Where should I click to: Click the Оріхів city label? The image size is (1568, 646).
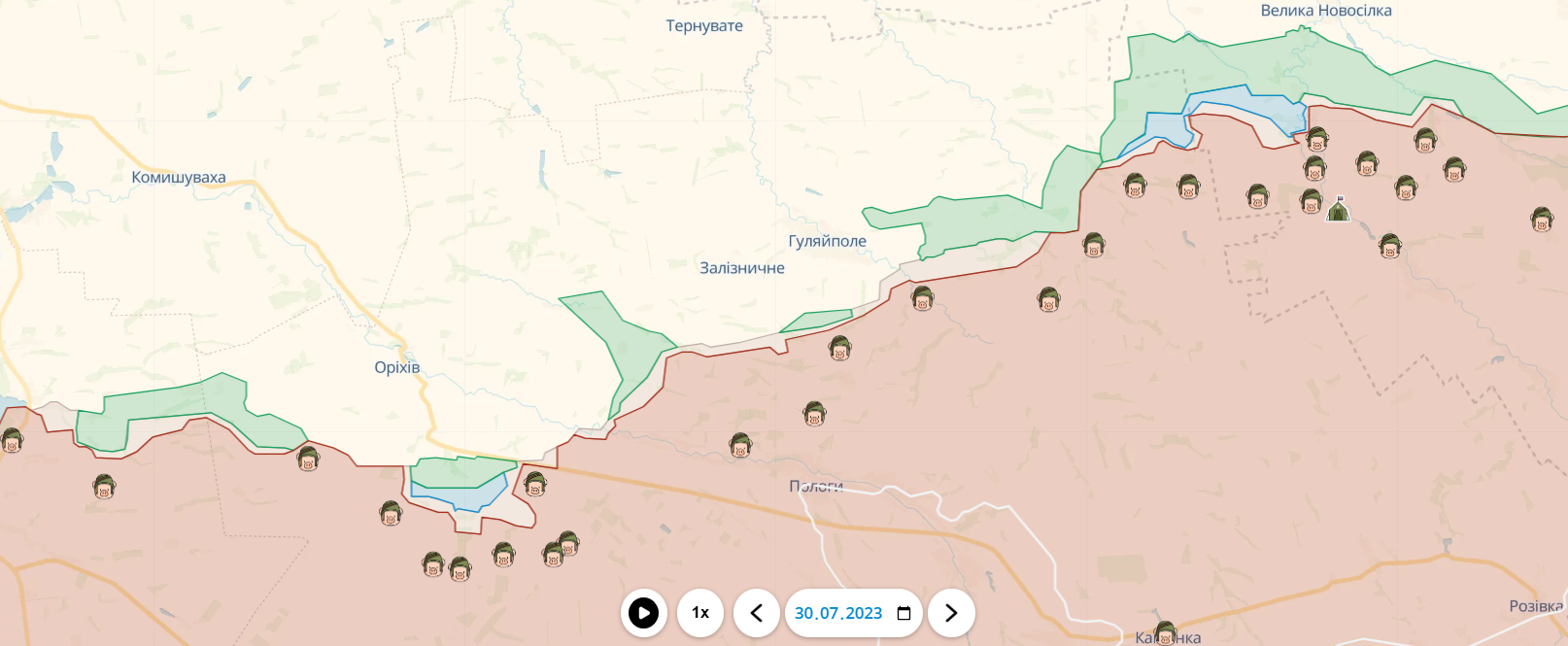[x=397, y=367]
